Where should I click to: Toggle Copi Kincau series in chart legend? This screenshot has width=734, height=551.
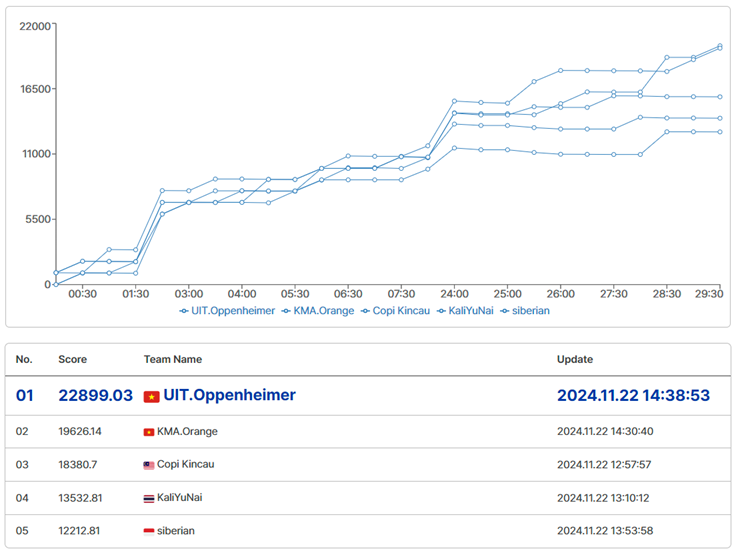396,311
